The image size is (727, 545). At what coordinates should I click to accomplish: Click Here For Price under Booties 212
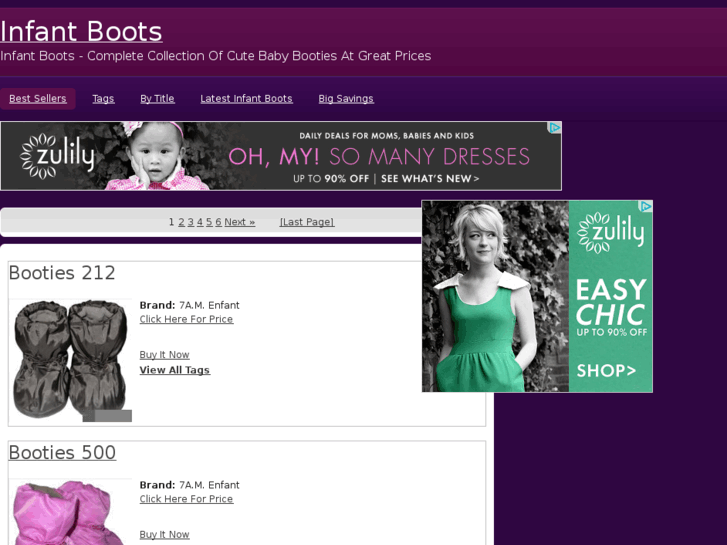coord(186,319)
